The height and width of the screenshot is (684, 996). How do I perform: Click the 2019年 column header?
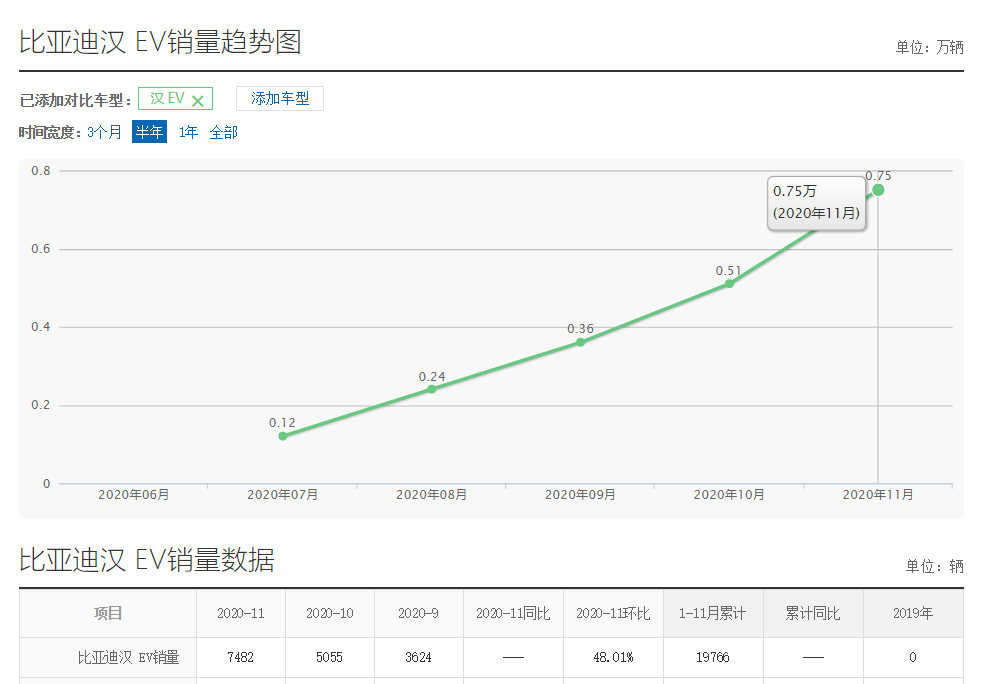[913, 613]
